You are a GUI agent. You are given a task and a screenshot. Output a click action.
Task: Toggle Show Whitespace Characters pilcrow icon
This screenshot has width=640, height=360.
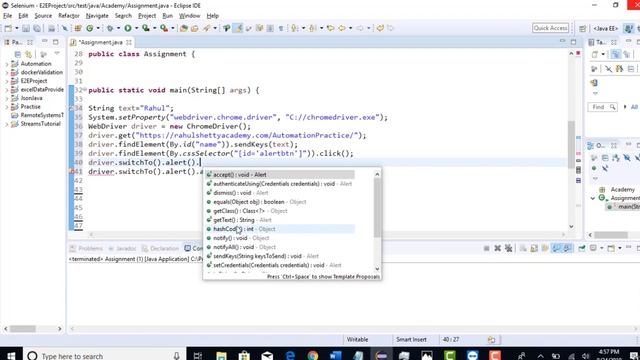tap(281, 28)
